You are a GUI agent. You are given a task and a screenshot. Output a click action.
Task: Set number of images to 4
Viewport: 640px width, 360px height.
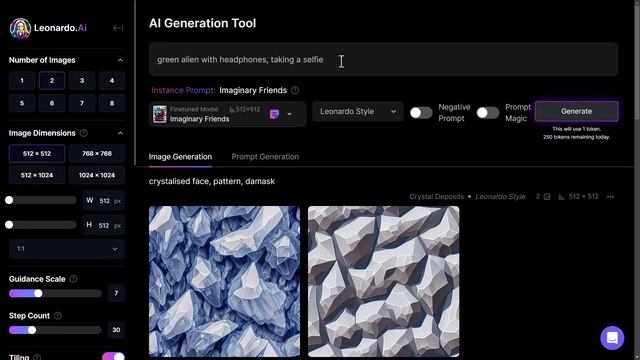click(112, 80)
